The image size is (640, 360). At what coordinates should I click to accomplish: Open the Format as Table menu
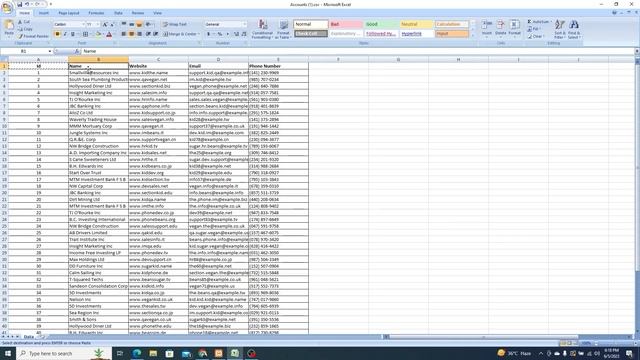point(283,29)
